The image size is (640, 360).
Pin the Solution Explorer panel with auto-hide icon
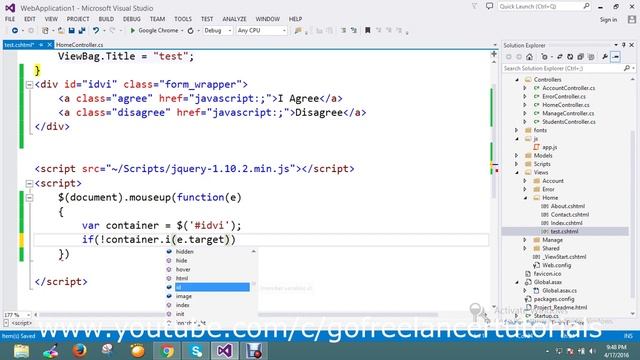coord(624,45)
